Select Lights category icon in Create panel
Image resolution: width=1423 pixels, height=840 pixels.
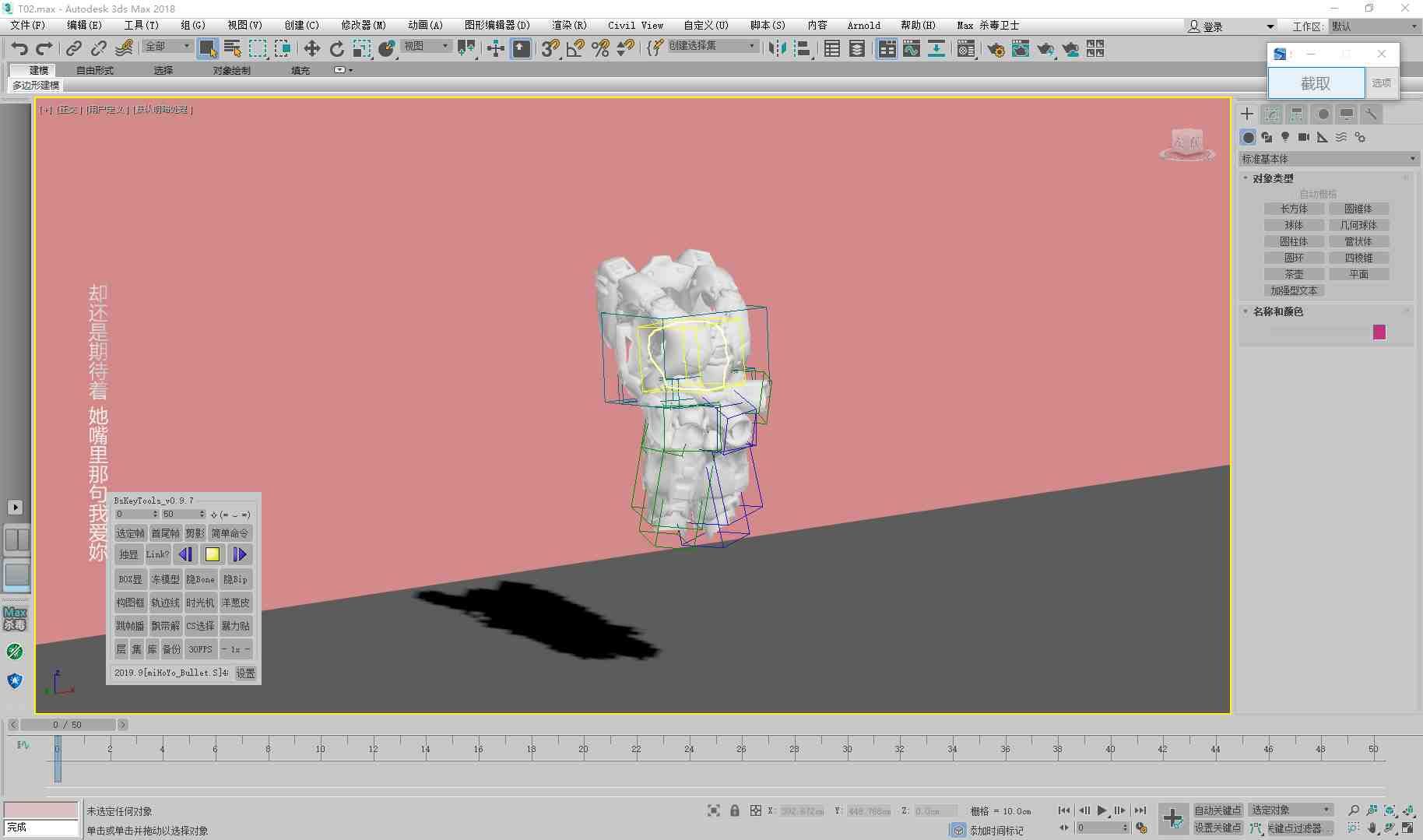[x=1285, y=137]
